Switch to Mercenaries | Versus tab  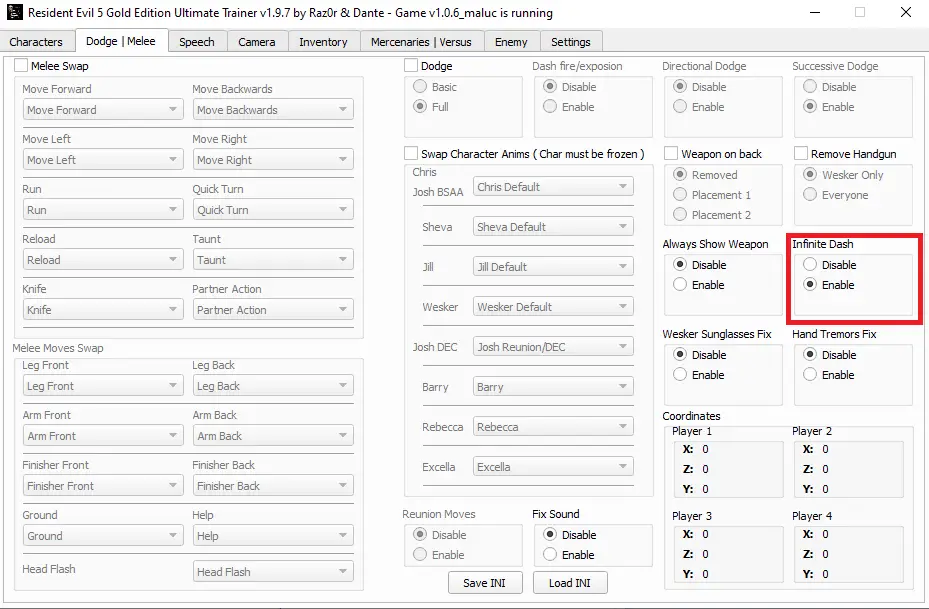(421, 41)
